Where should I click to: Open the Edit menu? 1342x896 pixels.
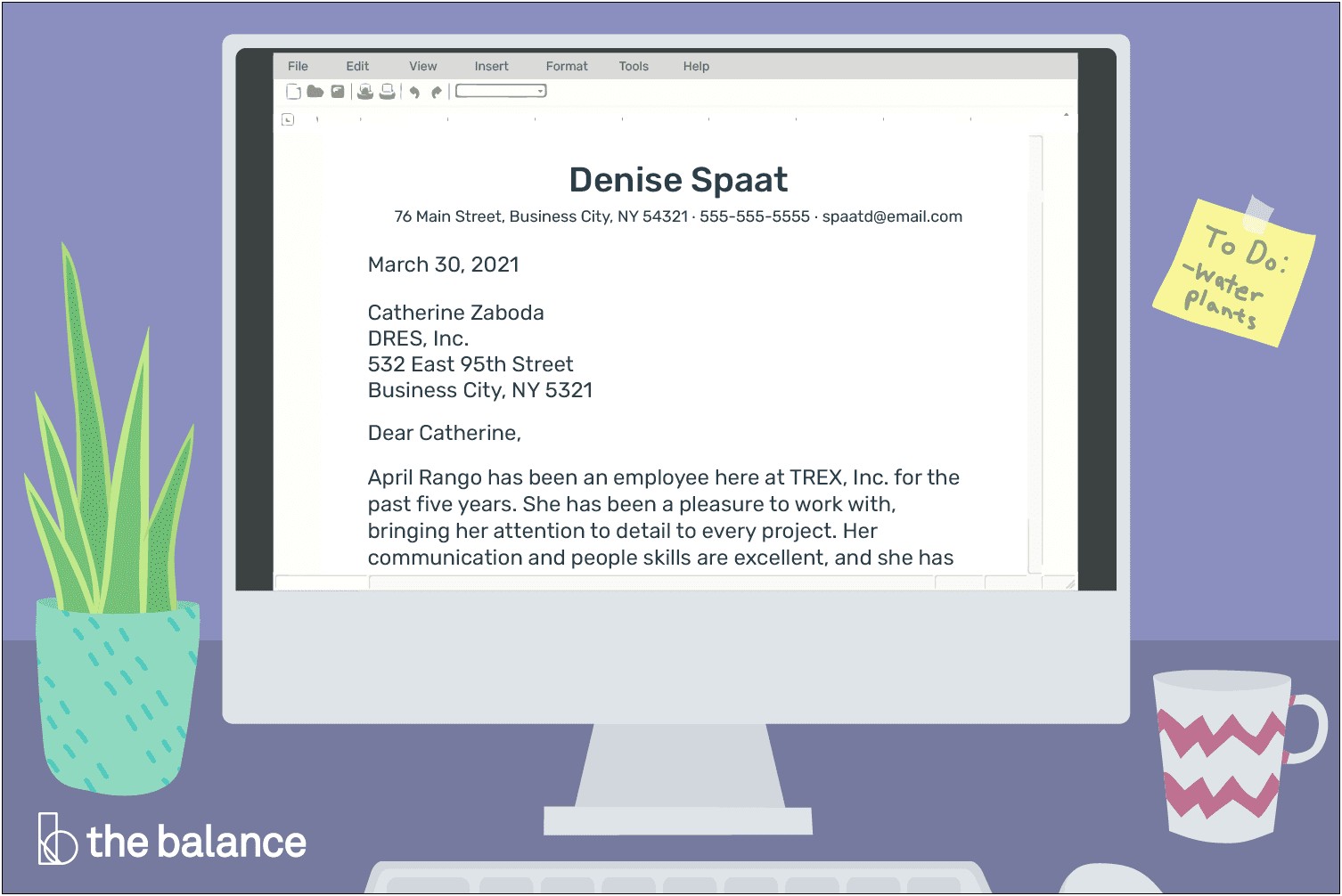[357, 66]
